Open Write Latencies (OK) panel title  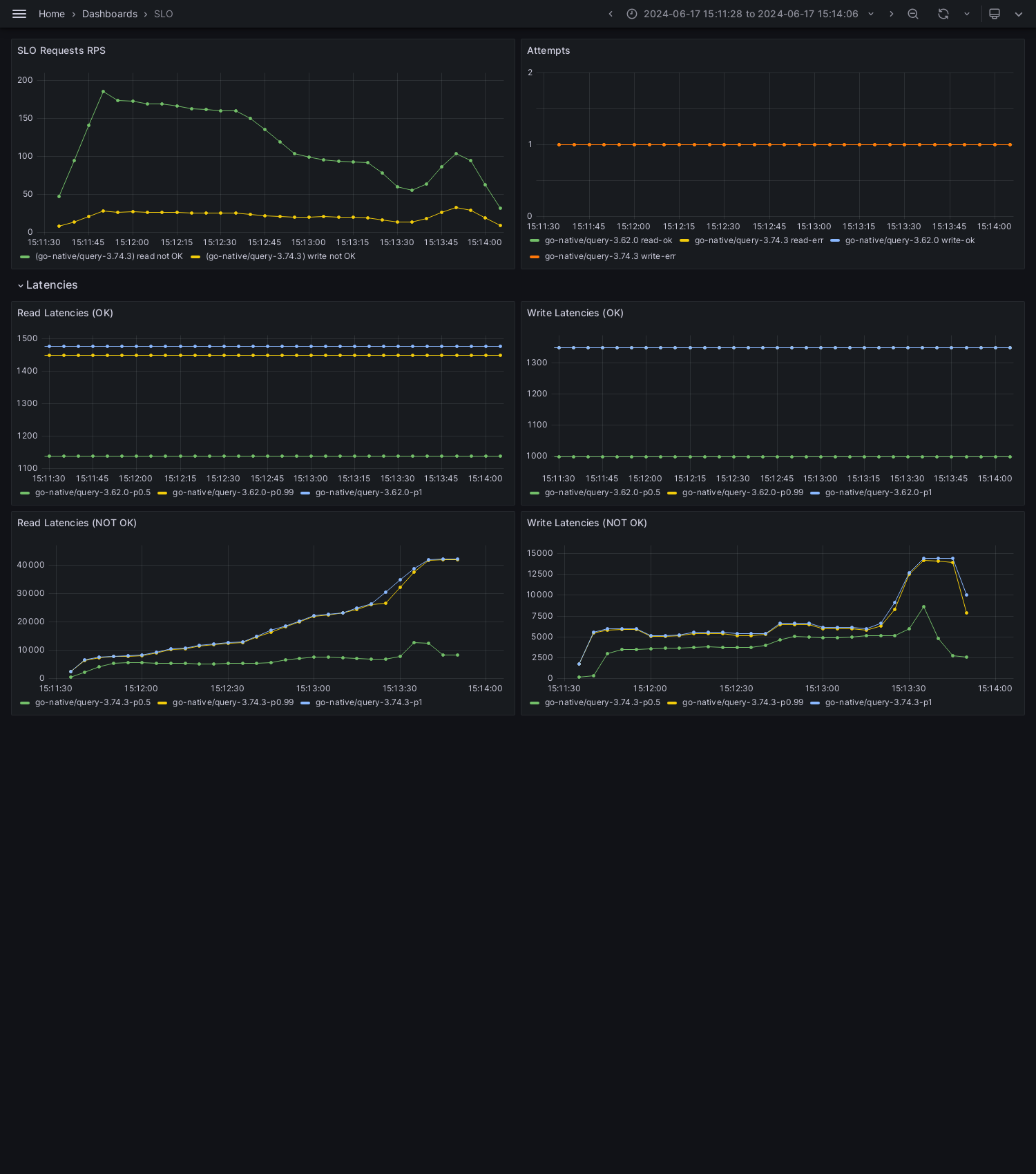coord(575,313)
